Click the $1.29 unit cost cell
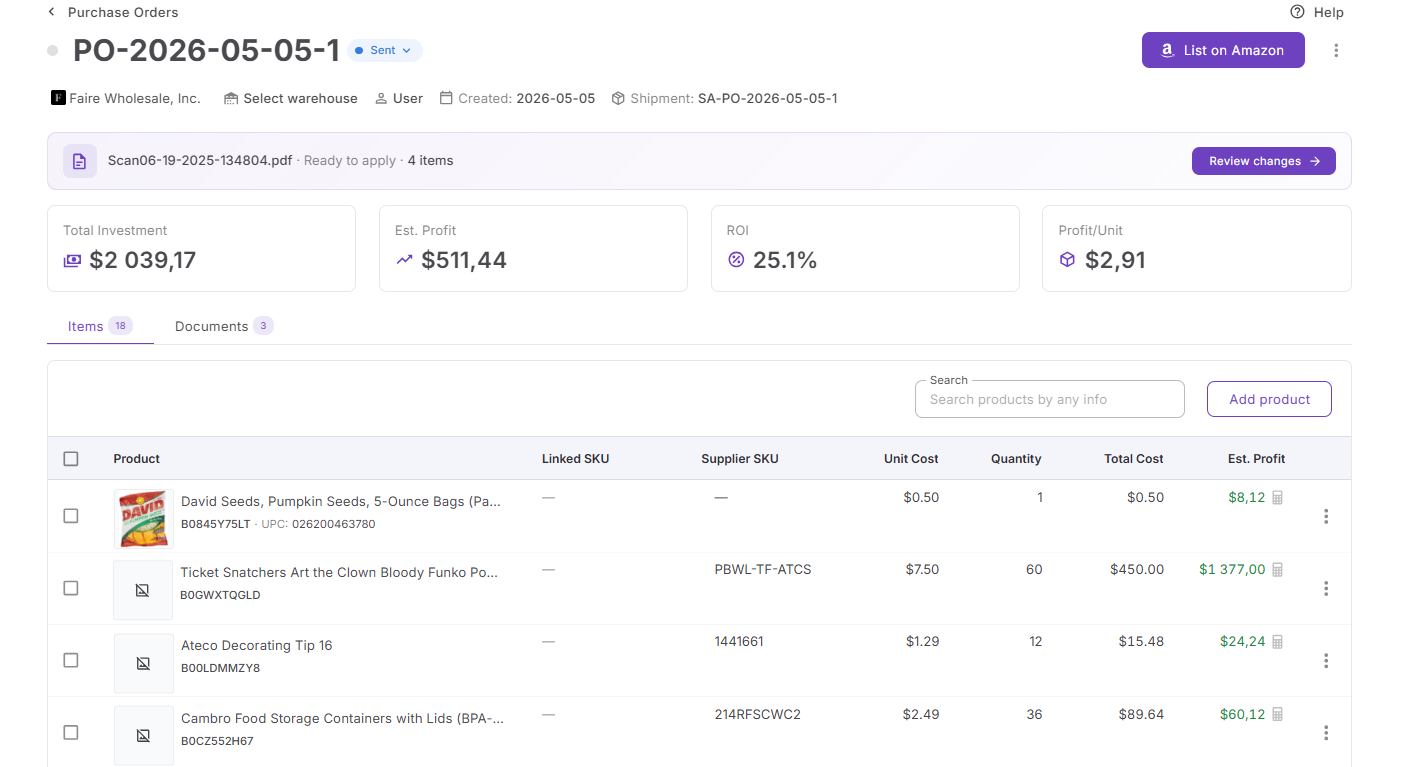 922,641
